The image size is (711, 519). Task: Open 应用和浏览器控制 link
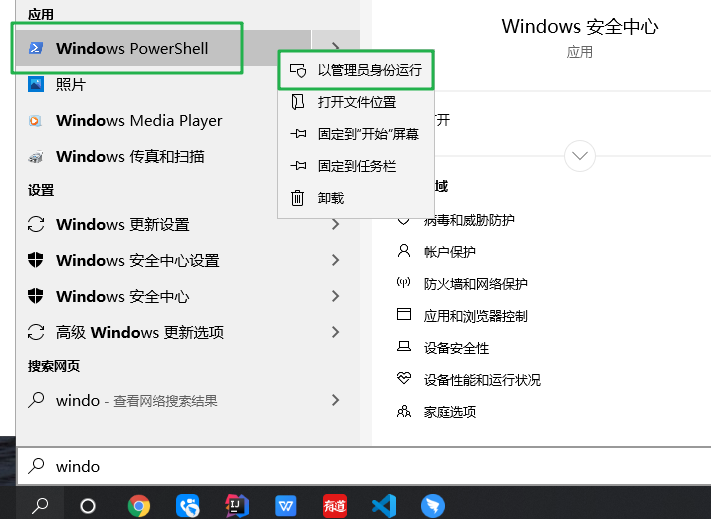click(x=475, y=316)
